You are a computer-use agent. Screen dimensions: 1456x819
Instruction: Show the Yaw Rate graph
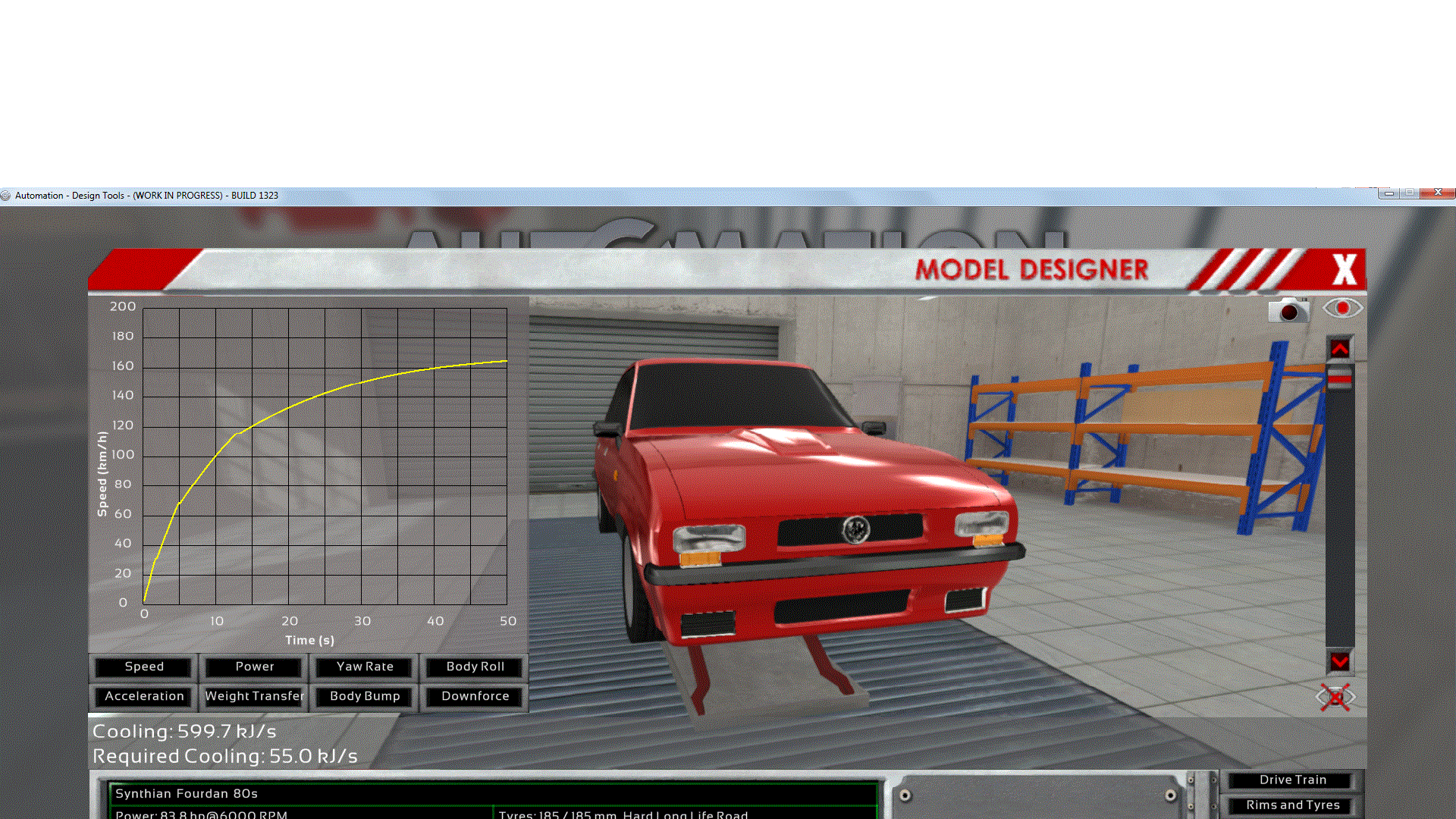[x=365, y=667]
